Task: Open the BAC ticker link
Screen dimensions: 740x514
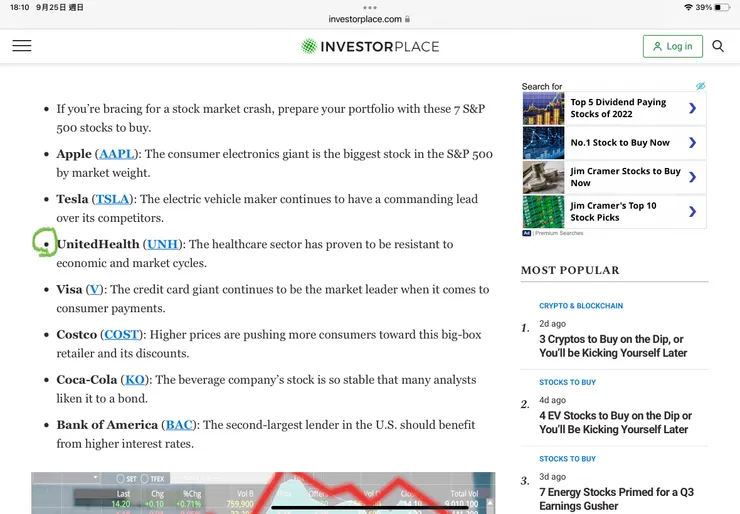Action: click(179, 425)
